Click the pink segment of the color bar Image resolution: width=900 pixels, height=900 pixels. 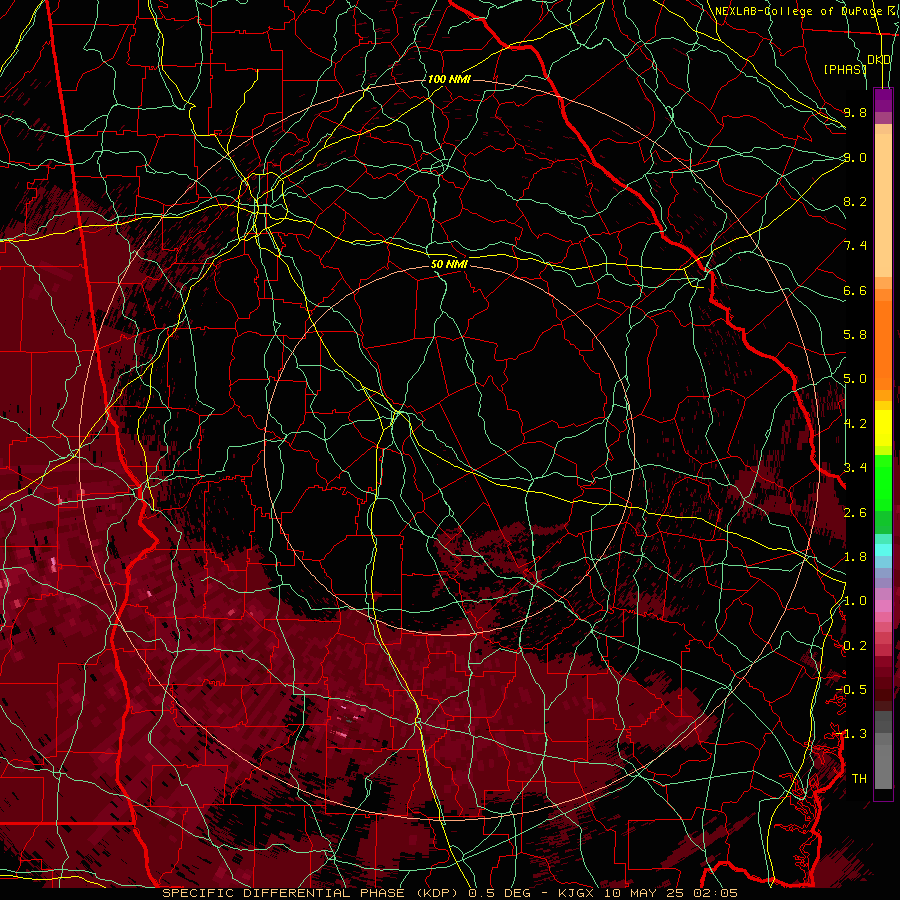click(x=883, y=606)
